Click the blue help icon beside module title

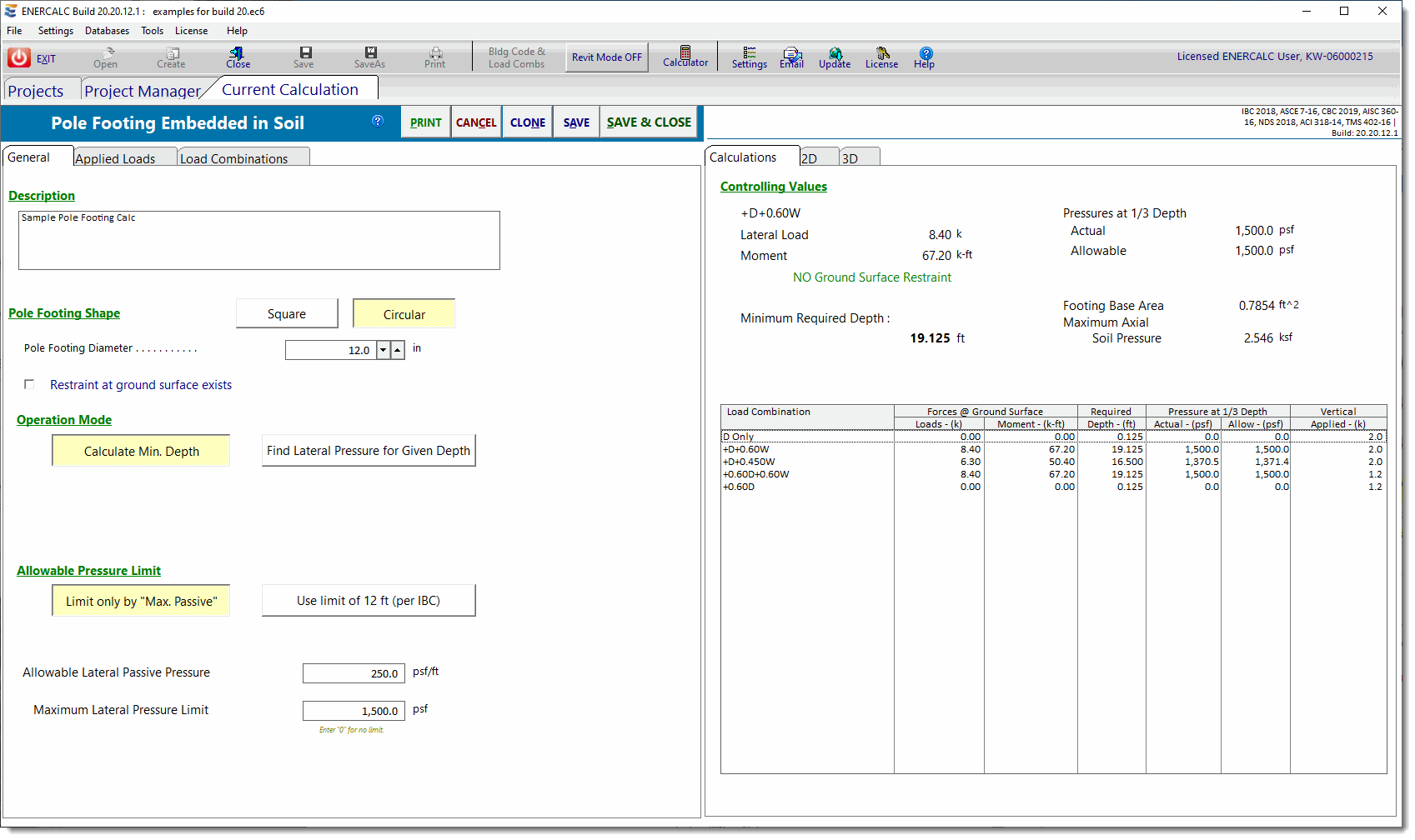click(378, 121)
